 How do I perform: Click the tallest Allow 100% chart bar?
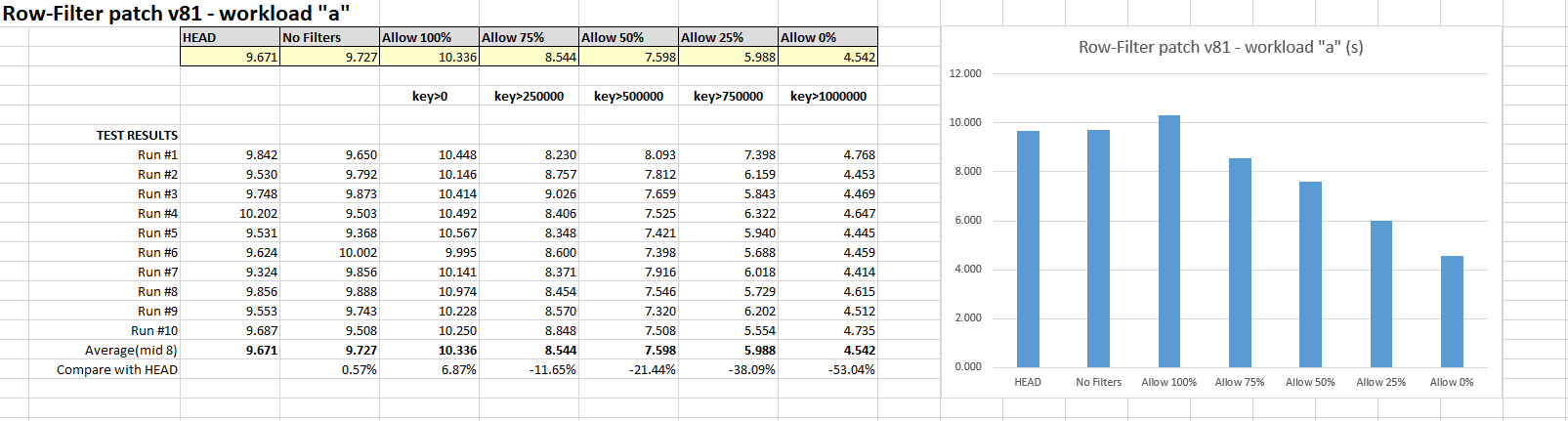tap(1169, 241)
